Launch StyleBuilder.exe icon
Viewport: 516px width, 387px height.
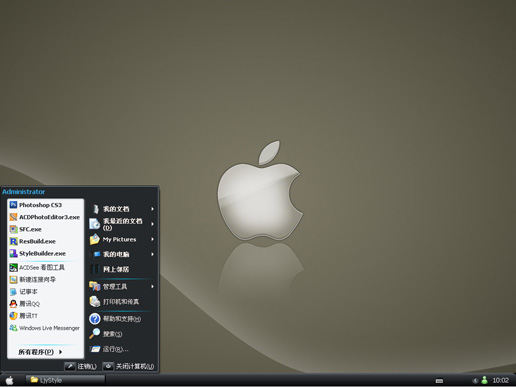point(13,253)
